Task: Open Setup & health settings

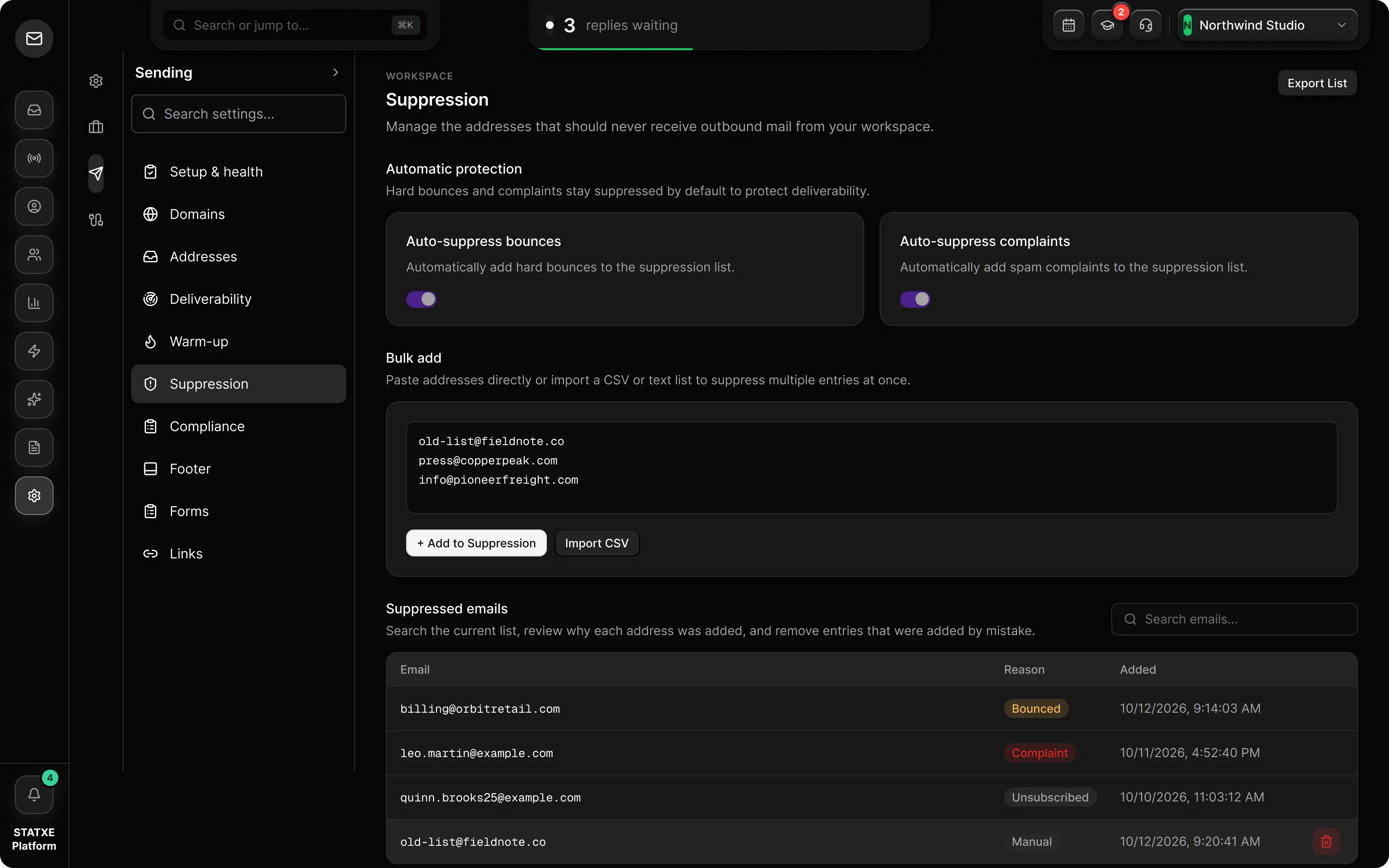Action: pyautogui.click(x=238, y=172)
